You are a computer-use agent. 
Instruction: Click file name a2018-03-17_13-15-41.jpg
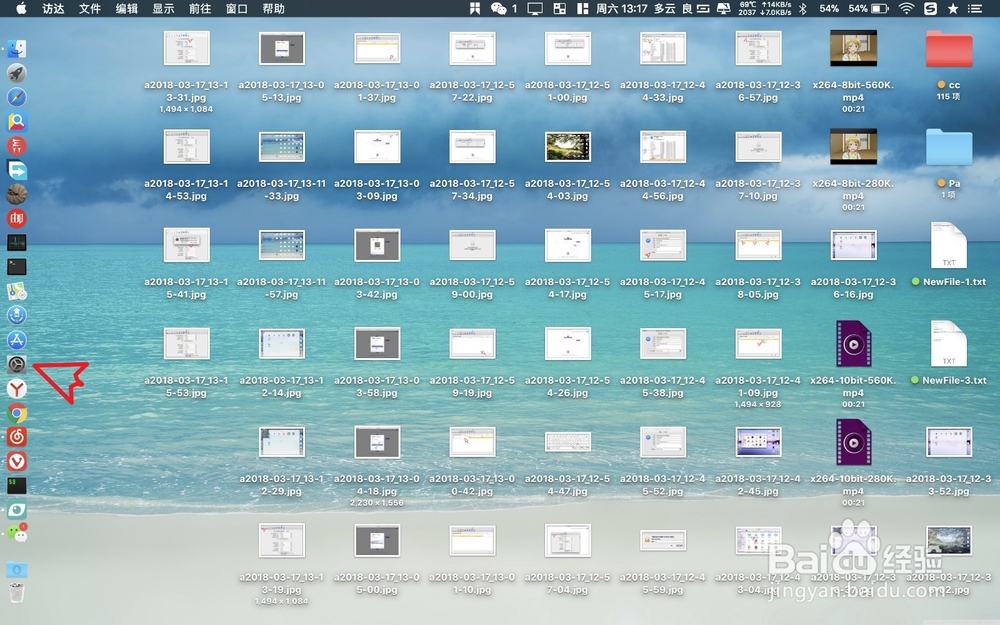pos(186,288)
